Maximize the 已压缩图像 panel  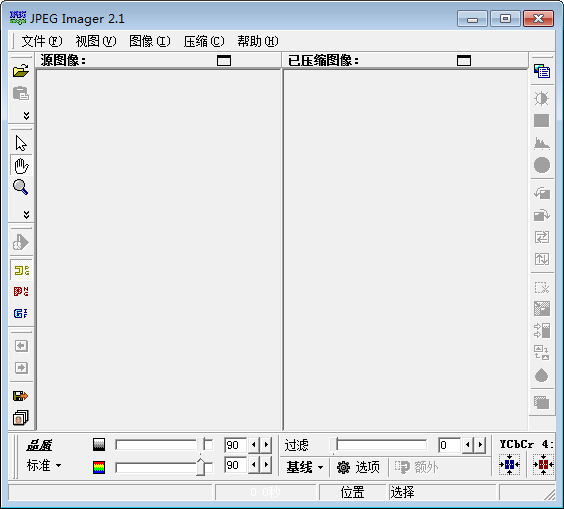[464, 60]
